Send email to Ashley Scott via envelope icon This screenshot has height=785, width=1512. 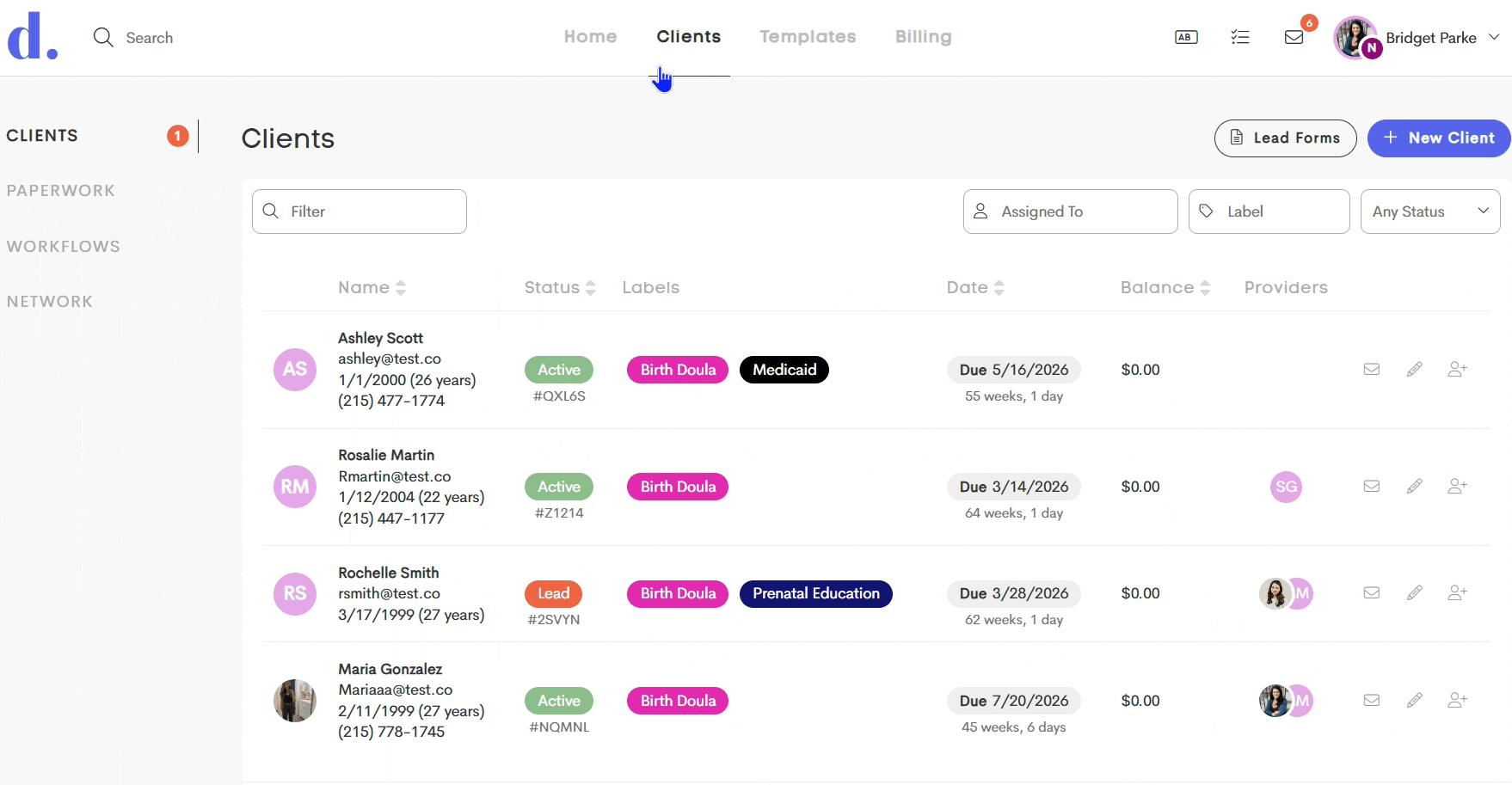click(x=1372, y=369)
